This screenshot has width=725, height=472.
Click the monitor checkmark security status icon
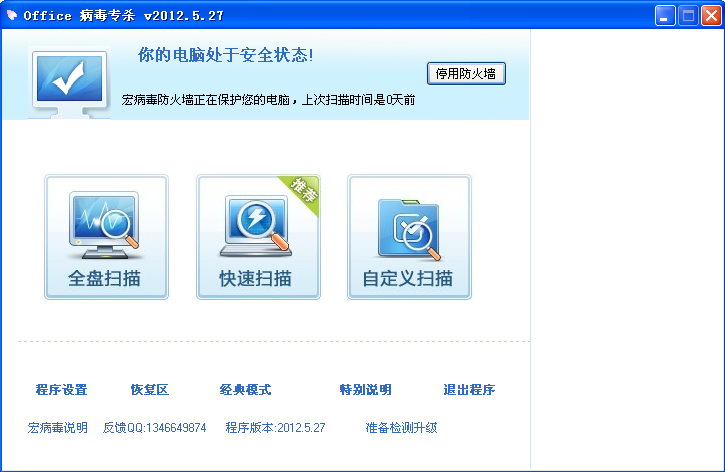[x=70, y=83]
